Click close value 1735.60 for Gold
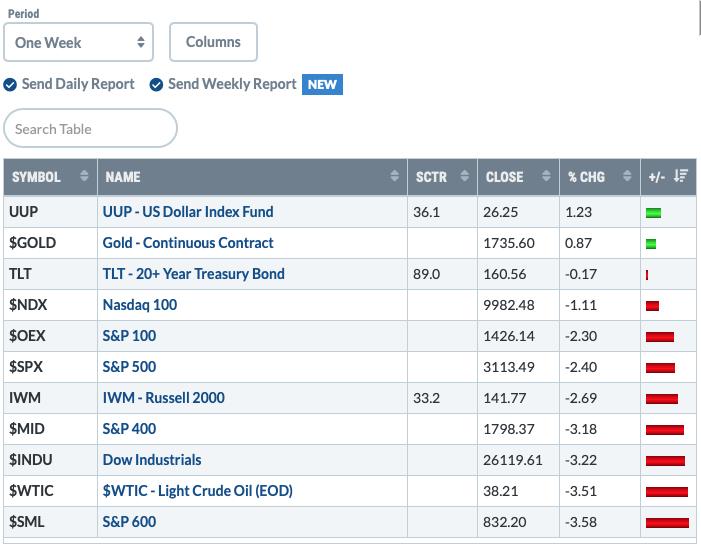The width and height of the screenshot is (701, 547). click(509, 243)
